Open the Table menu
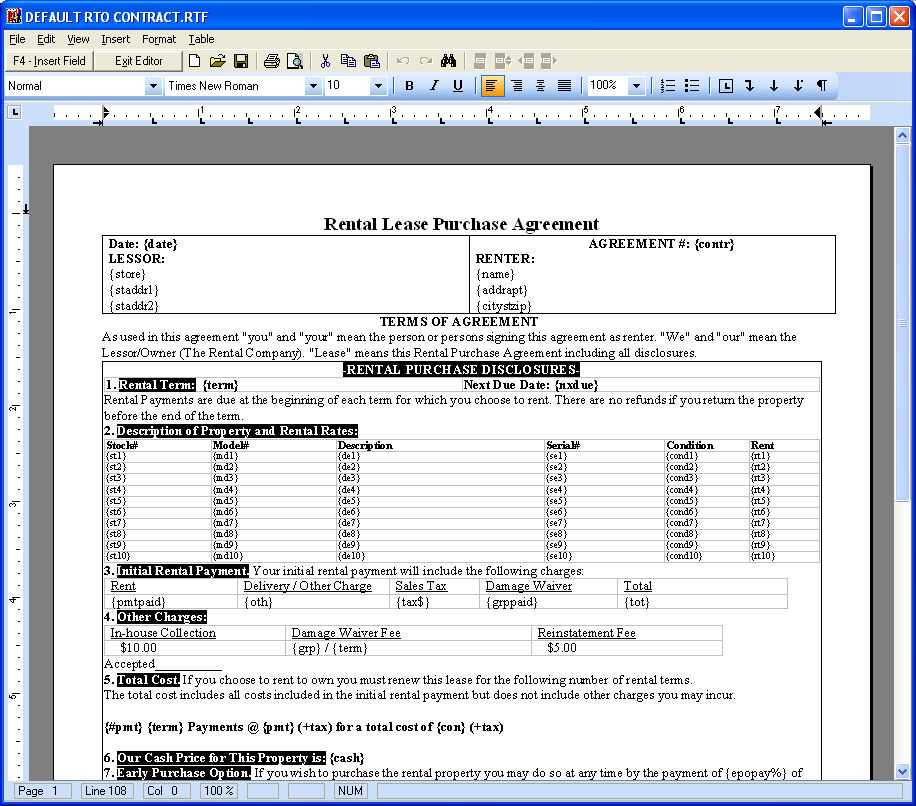The height and width of the screenshot is (806, 916). [201, 39]
